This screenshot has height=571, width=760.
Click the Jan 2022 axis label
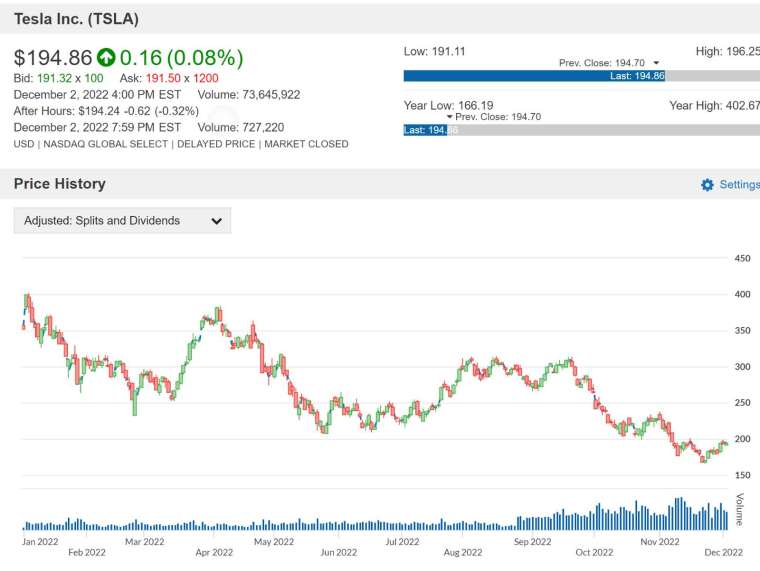point(40,542)
